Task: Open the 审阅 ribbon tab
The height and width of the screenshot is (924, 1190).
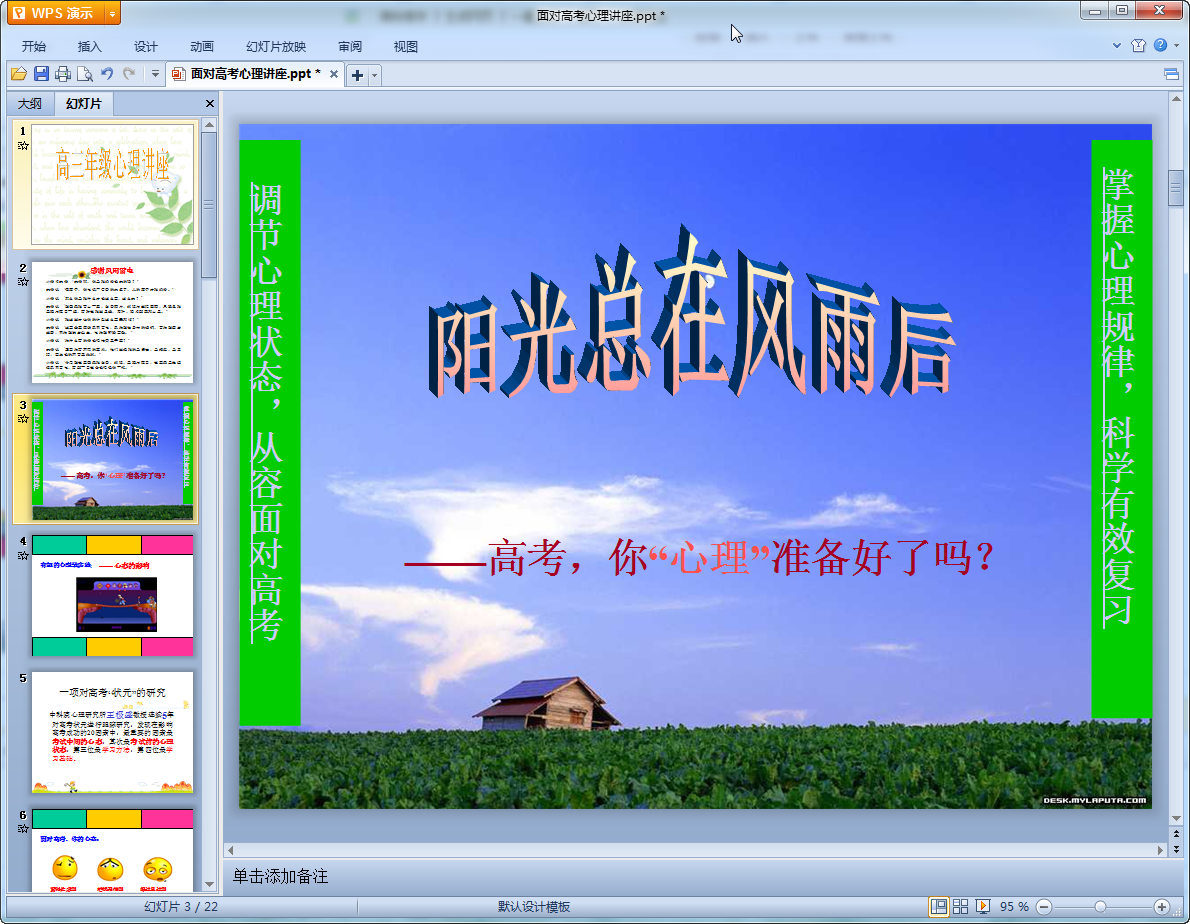Action: [350, 46]
